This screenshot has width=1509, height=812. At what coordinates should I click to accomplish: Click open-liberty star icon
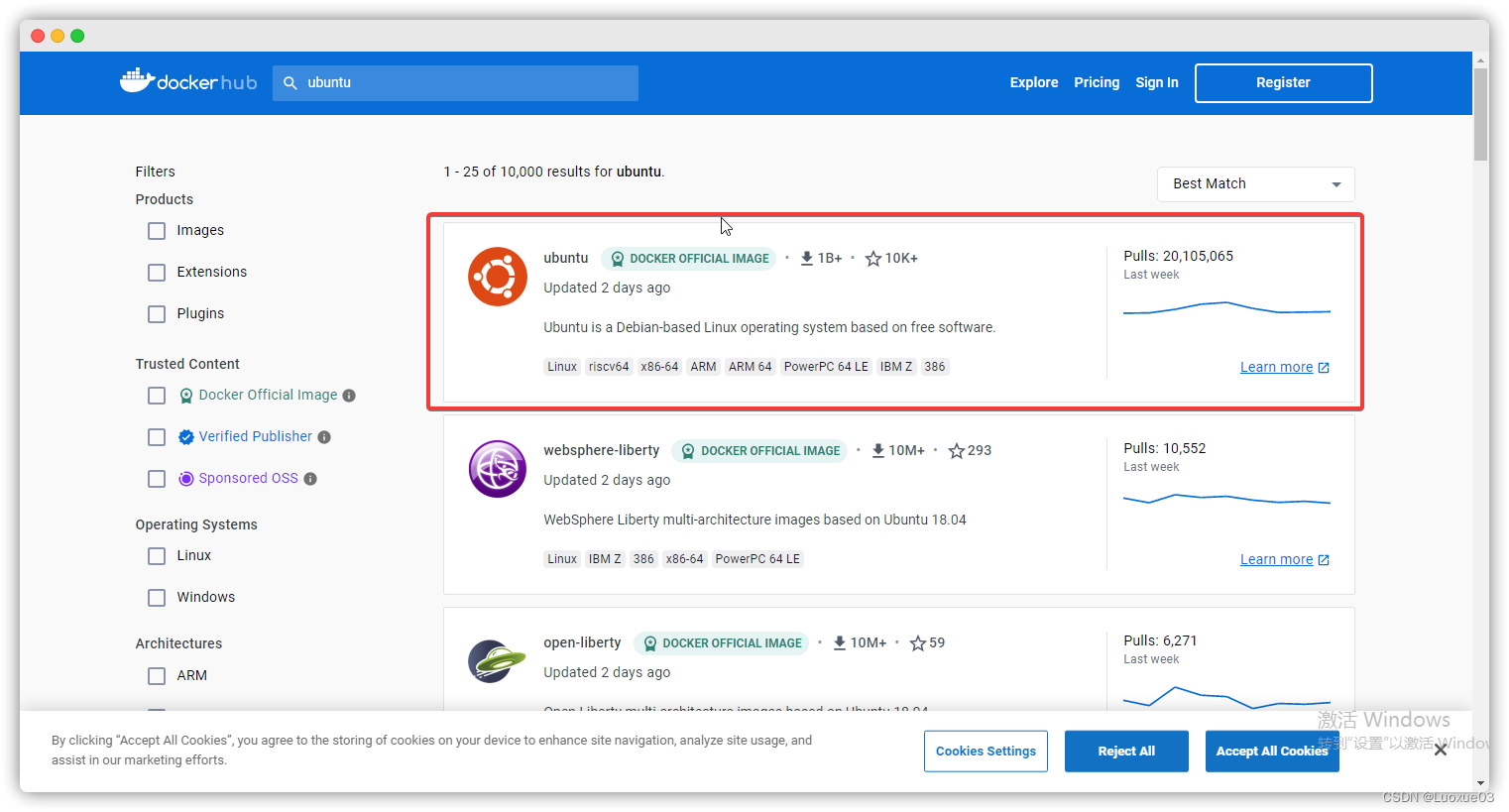(918, 642)
